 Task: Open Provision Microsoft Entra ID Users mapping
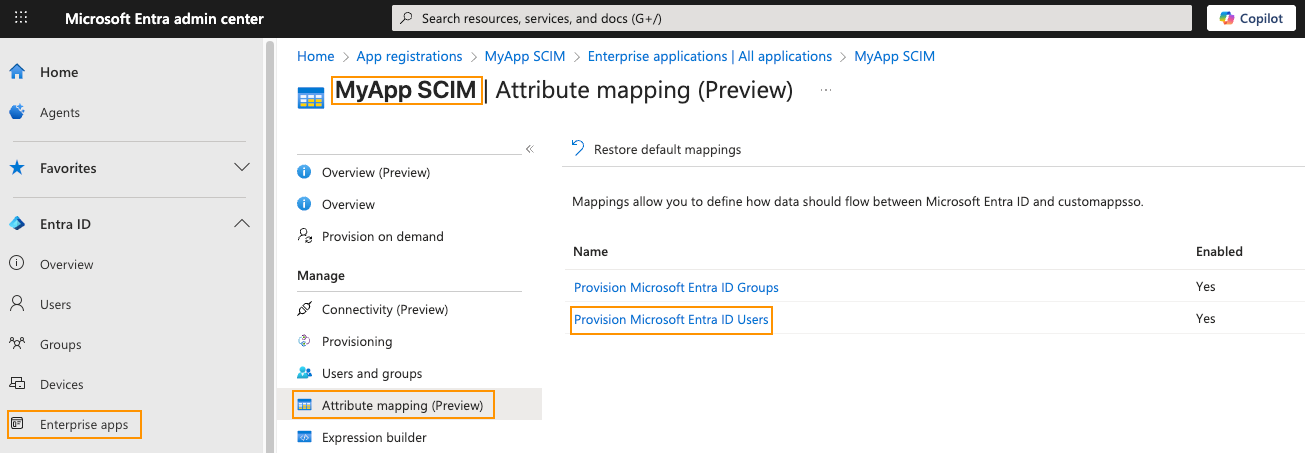pos(672,320)
